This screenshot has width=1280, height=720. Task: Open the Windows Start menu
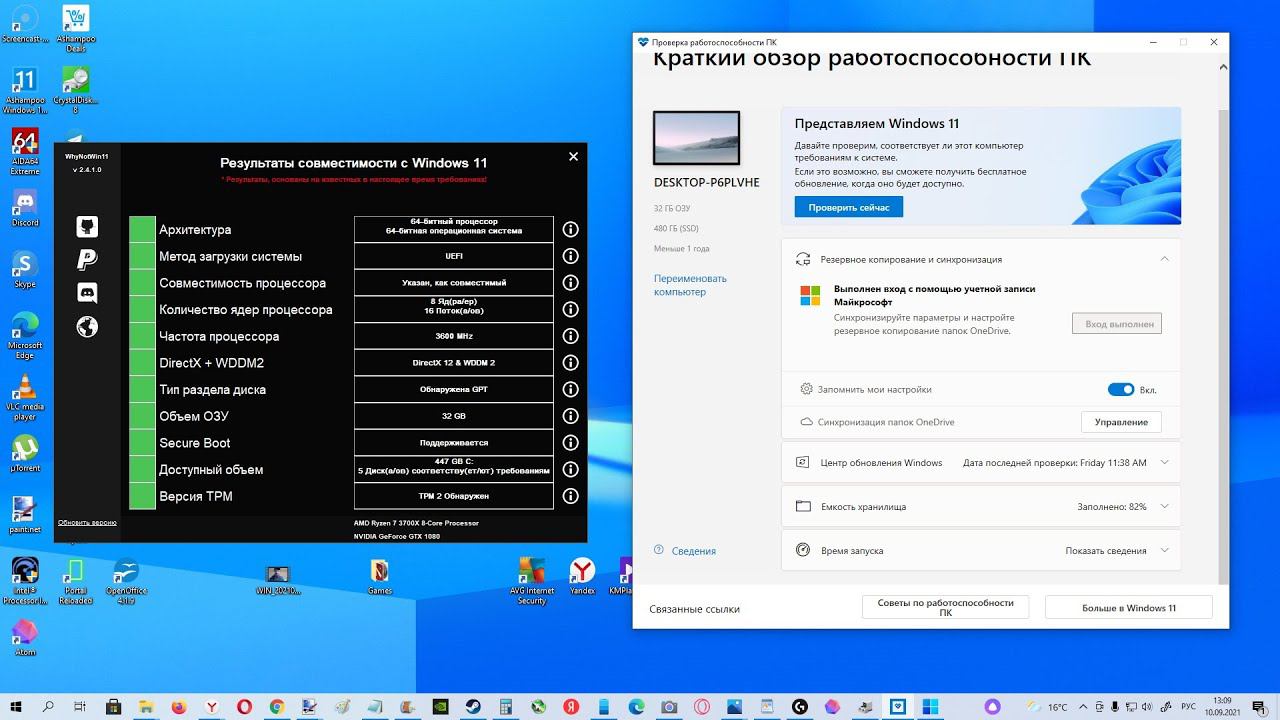tap(17, 706)
